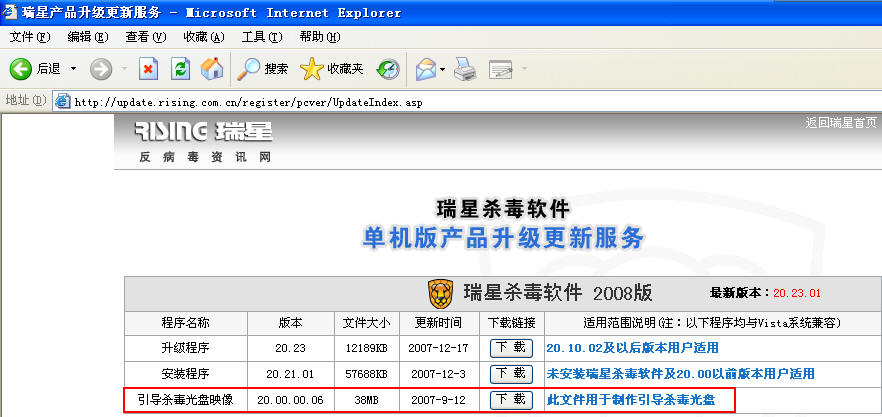Go to Home page icon

pyautogui.click(x=212, y=69)
